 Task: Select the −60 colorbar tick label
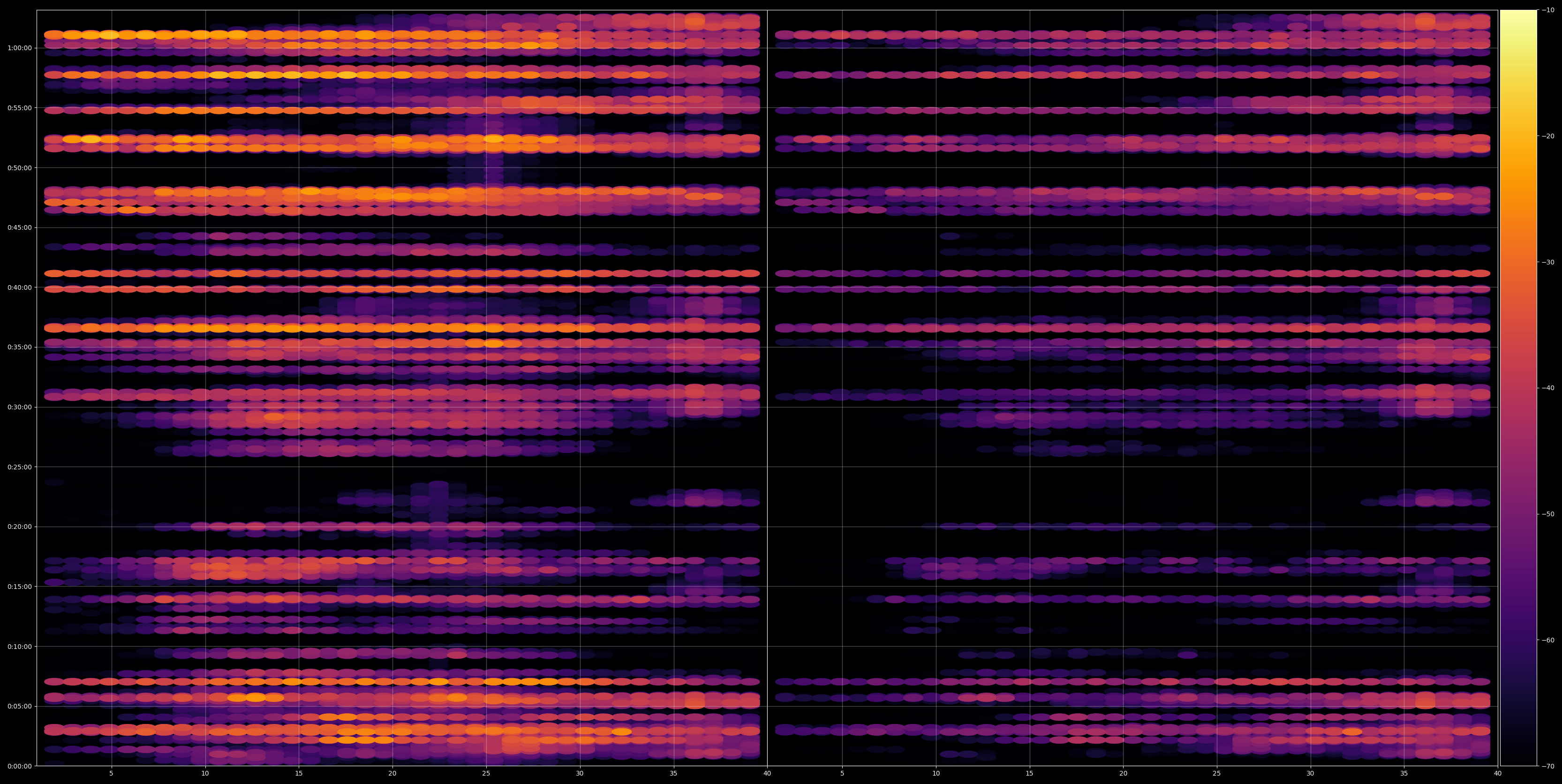point(1548,641)
